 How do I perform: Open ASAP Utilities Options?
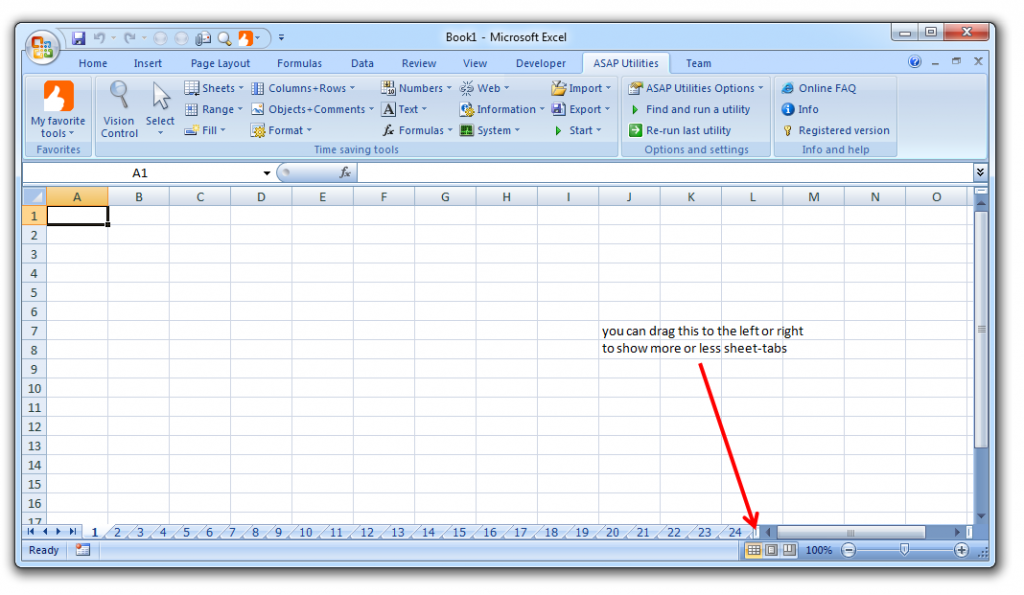(696, 88)
